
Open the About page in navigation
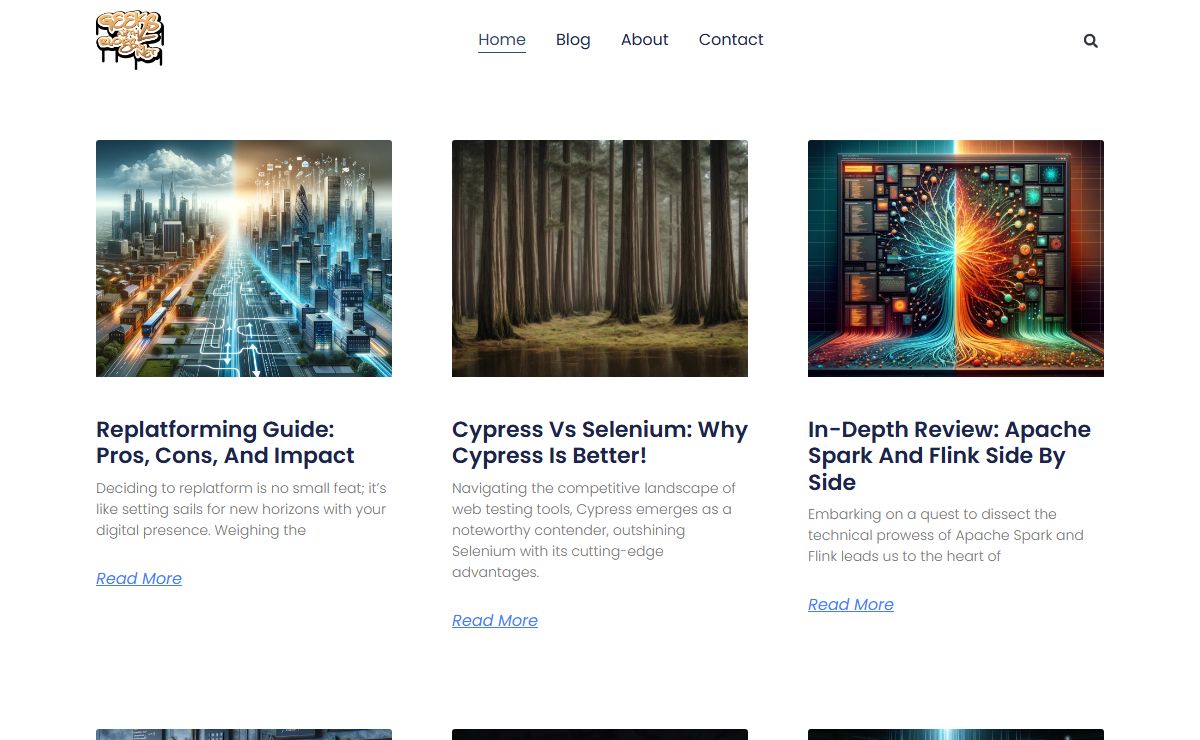pos(645,40)
